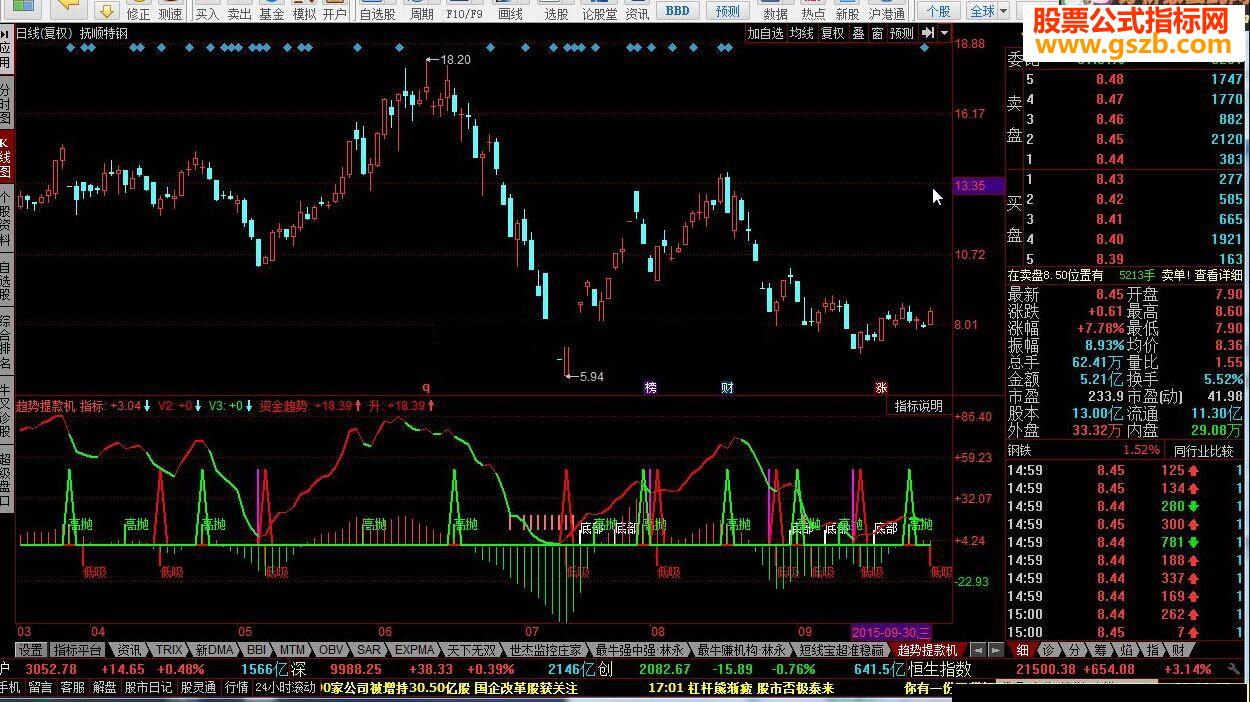
Task: Click the chart-header arrow icon beside 预测
Action: (x=927, y=33)
